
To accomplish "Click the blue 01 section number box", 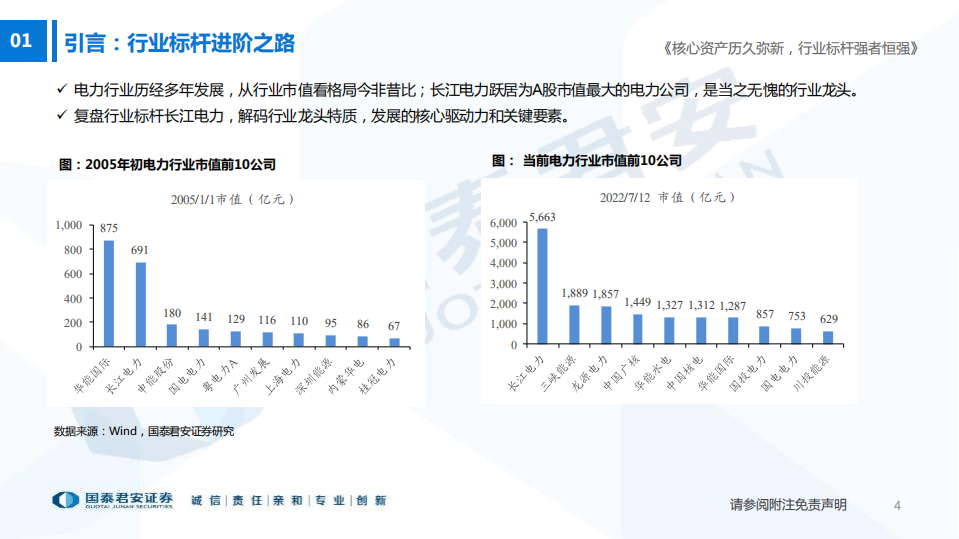I will 23,41.
